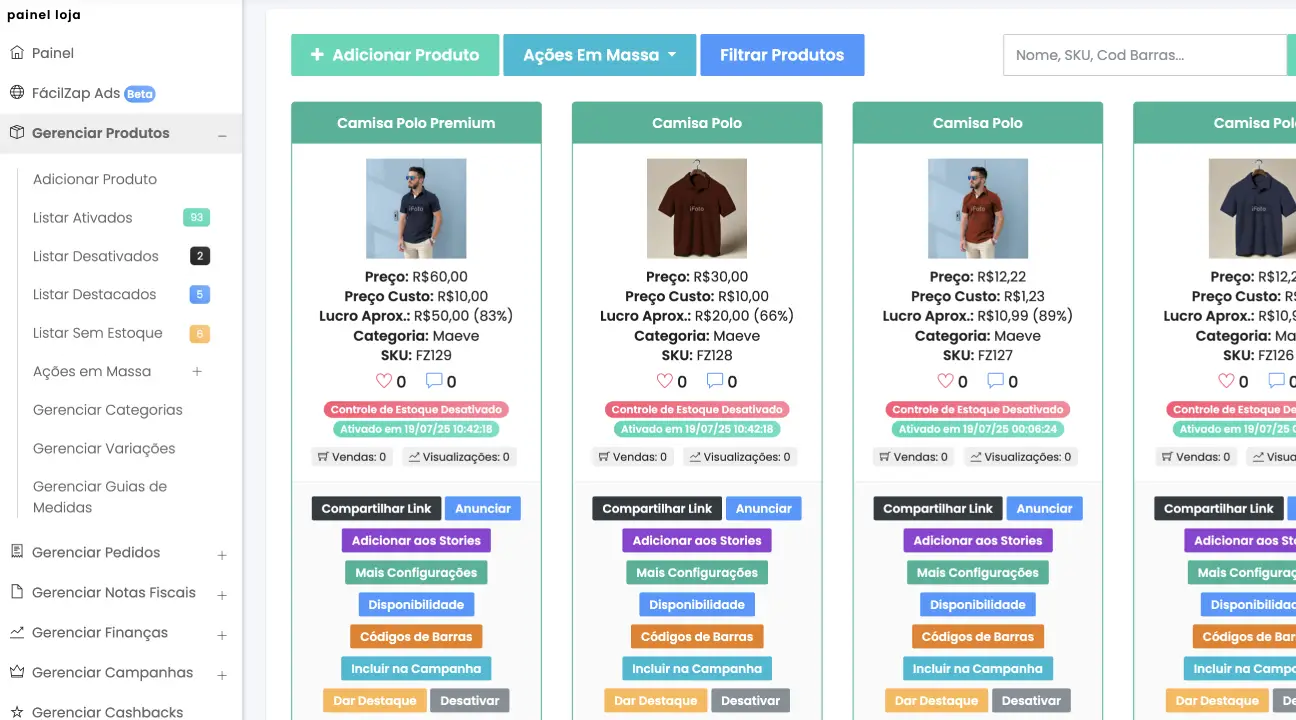The image size is (1296, 720).
Task: Click the Filtrar Produtos button
Action: pos(782,55)
